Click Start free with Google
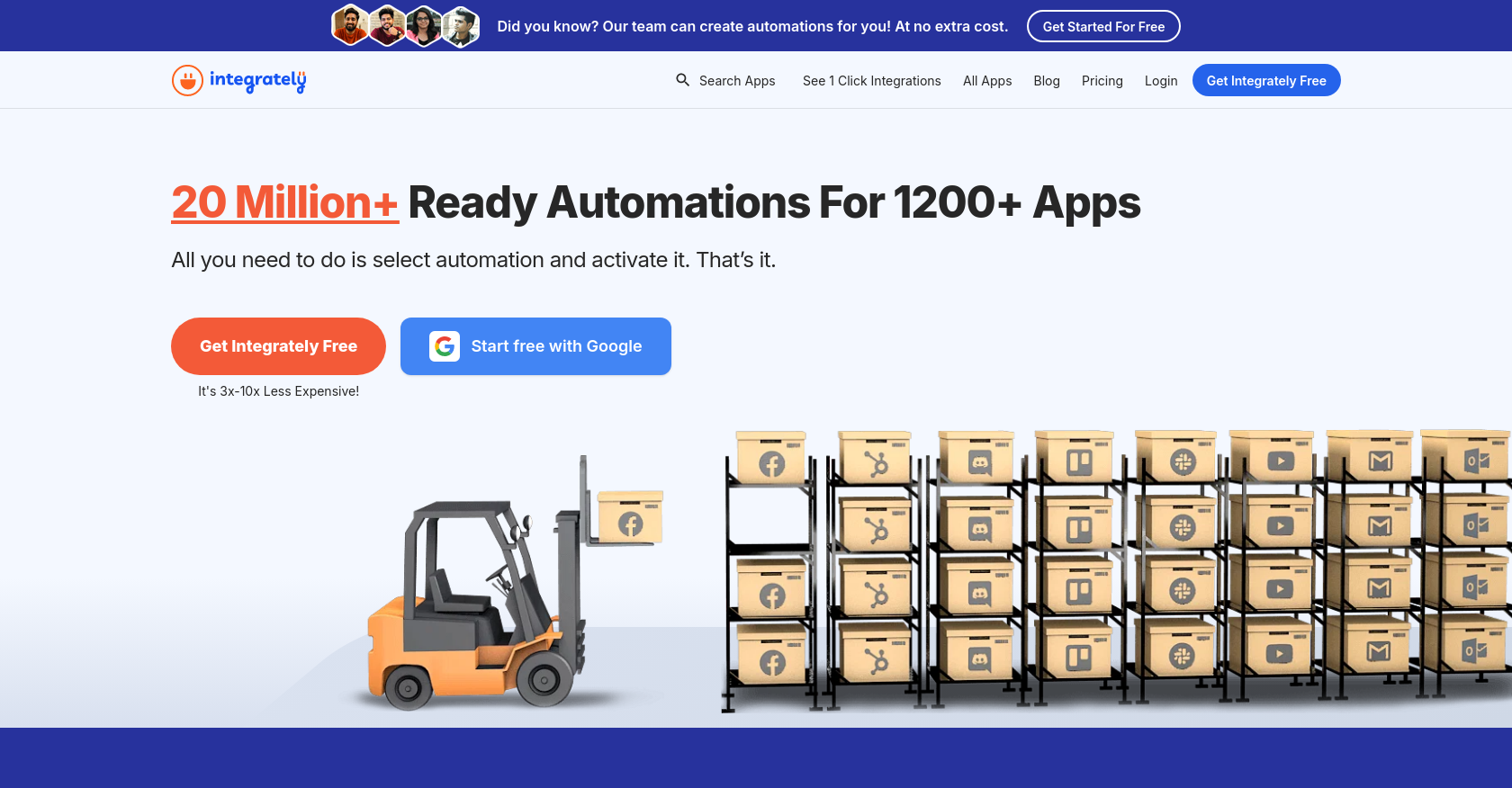1512x788 pixels. click(x=535, y=346)
